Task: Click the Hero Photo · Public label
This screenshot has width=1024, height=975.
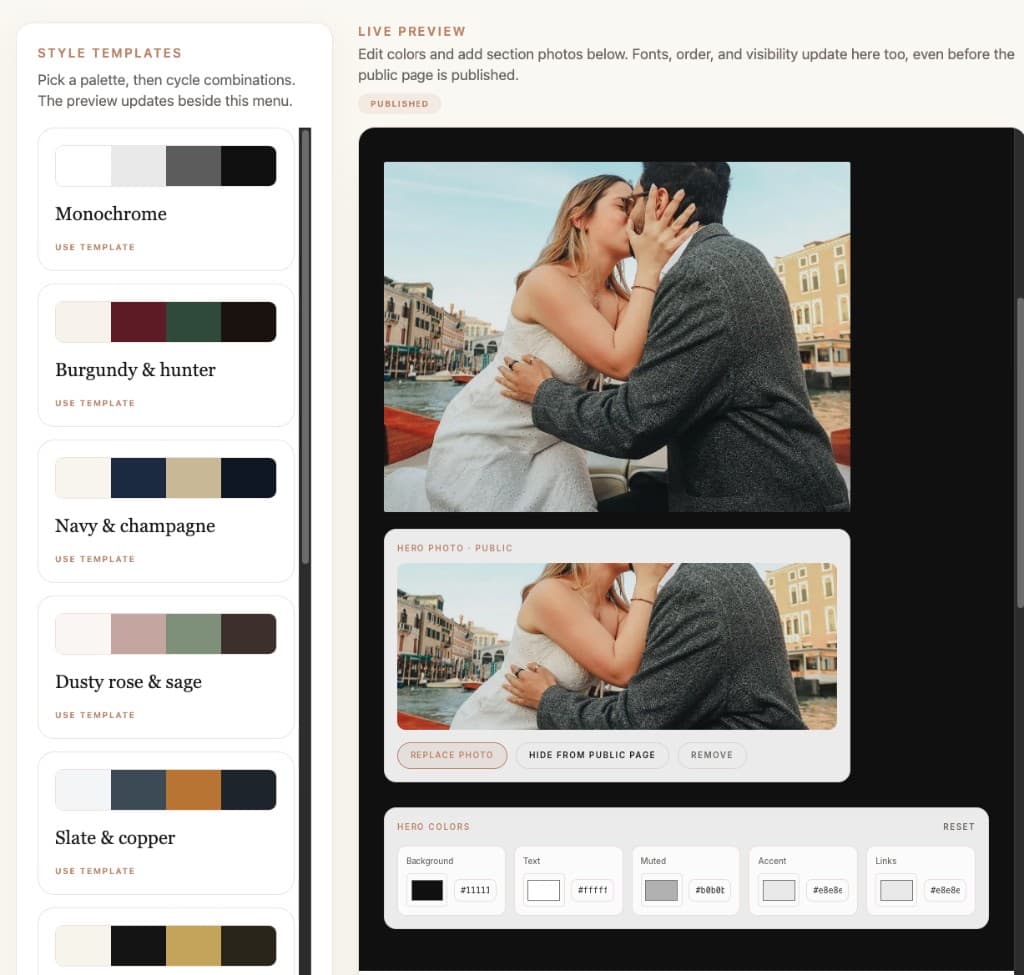Action: [455, 548]
